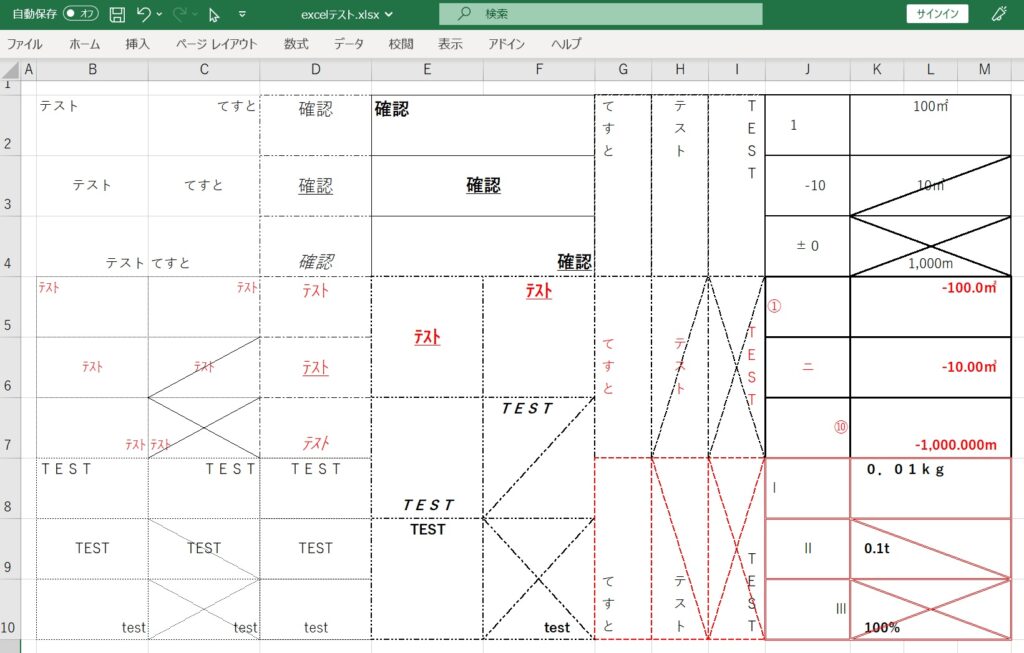Switch to the ホーム ribbon tab
The image size is (1024, 653).
coord(84,43)
